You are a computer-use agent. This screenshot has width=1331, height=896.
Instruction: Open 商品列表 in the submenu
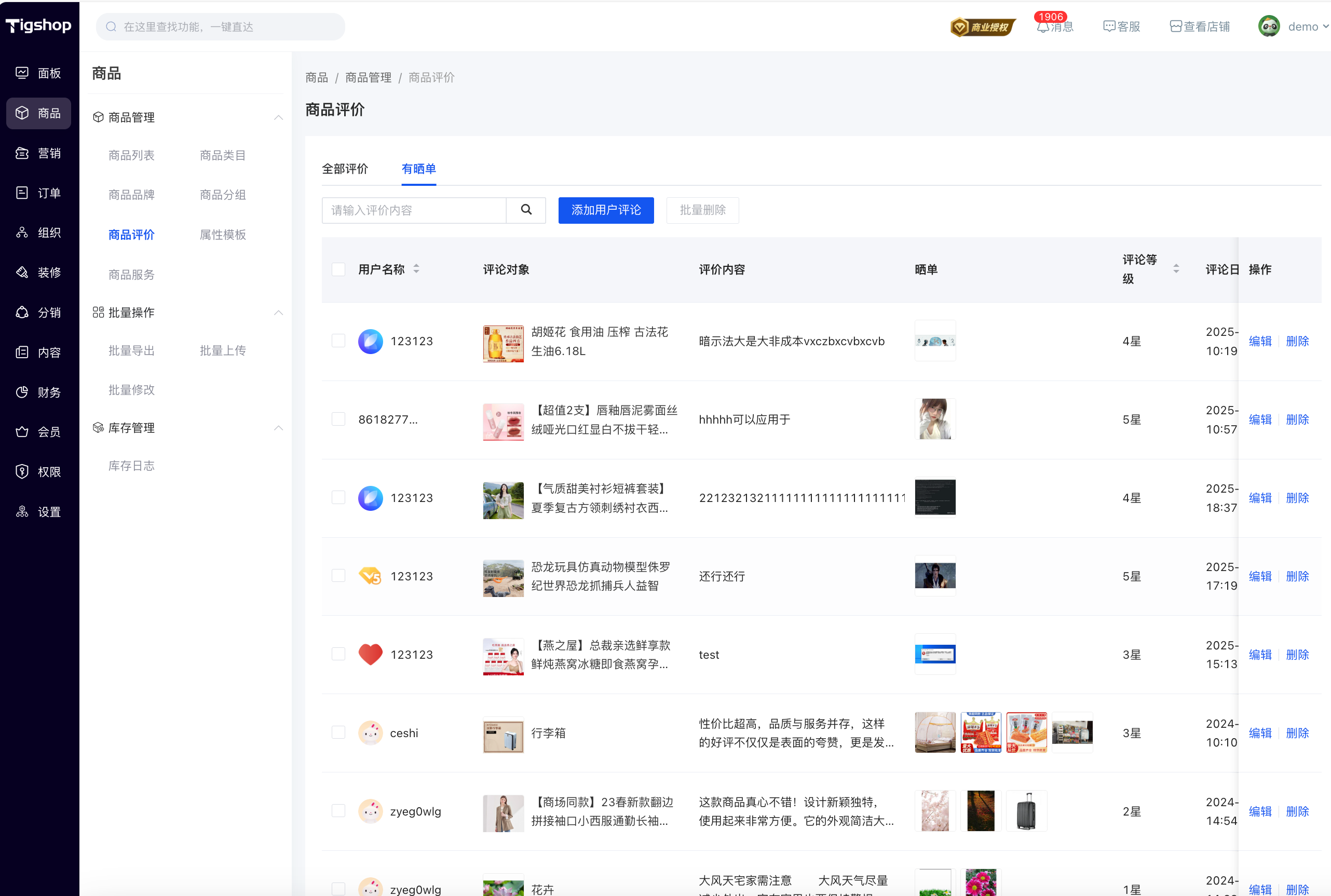coord(131,155)
